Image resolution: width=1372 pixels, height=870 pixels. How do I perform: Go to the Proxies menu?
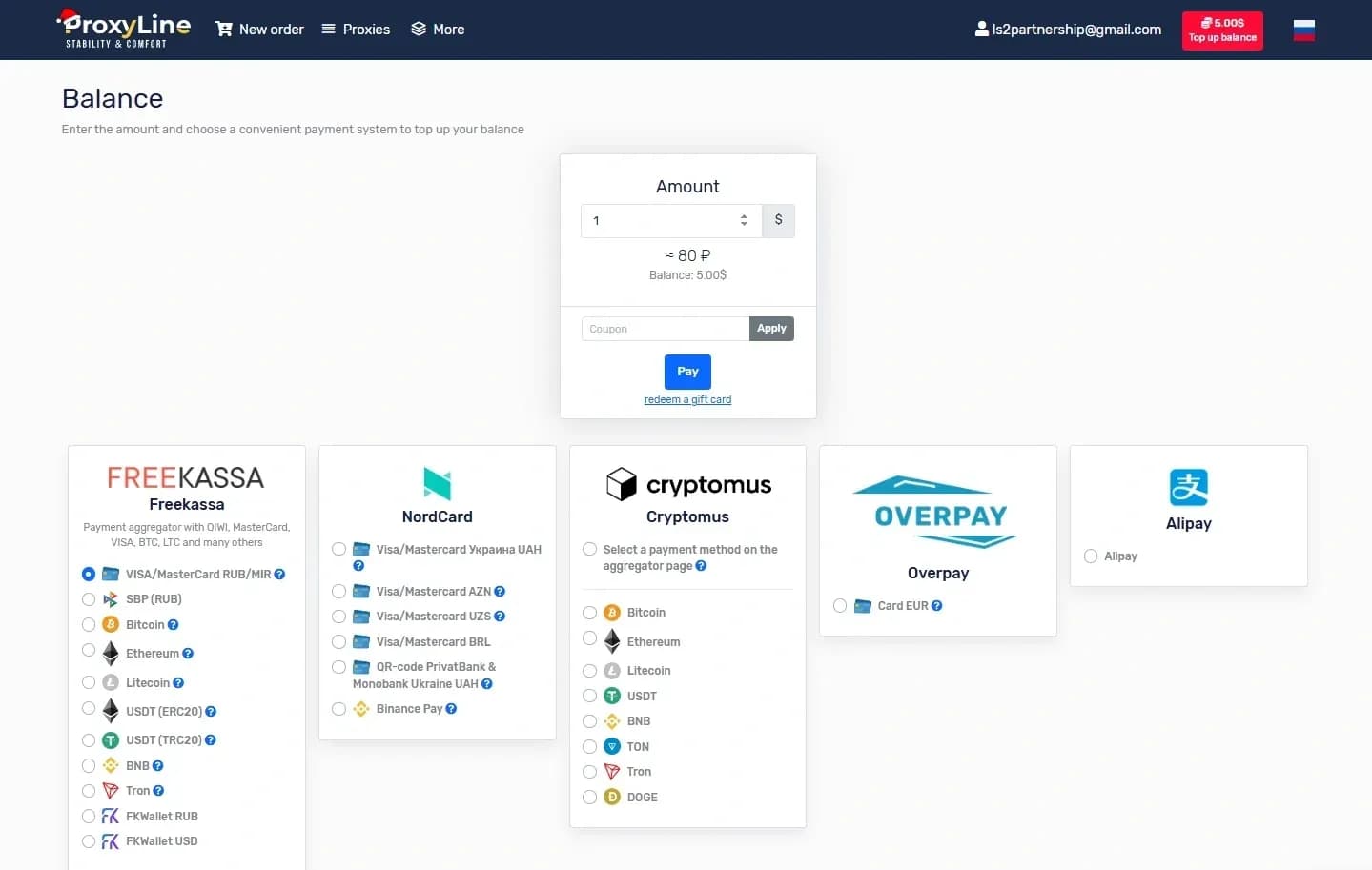(356, 30)
